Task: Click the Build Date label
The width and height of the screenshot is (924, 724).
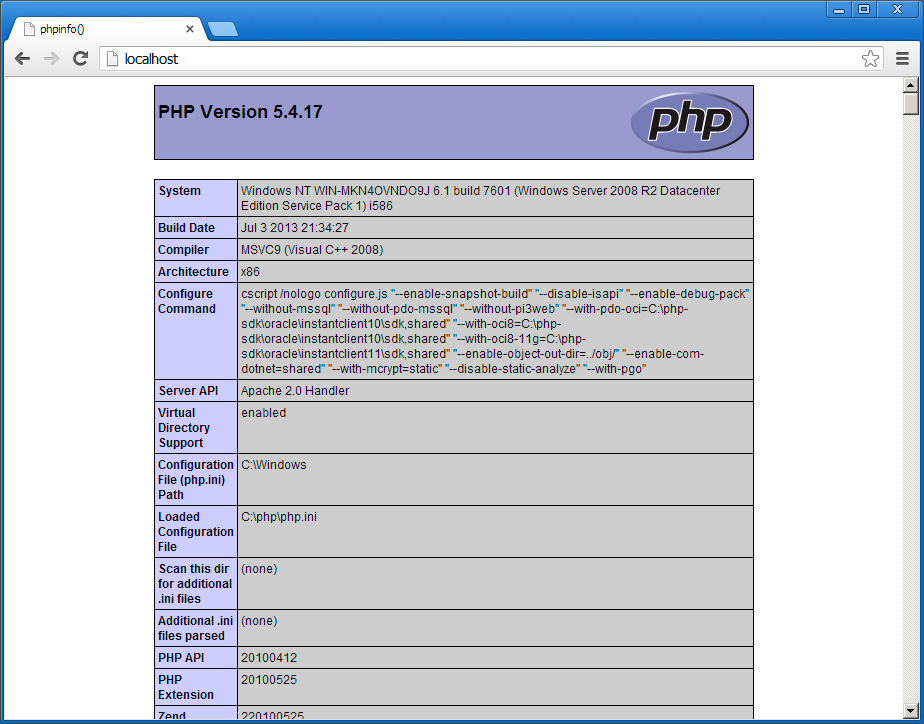Action: (x=186, y=228)
